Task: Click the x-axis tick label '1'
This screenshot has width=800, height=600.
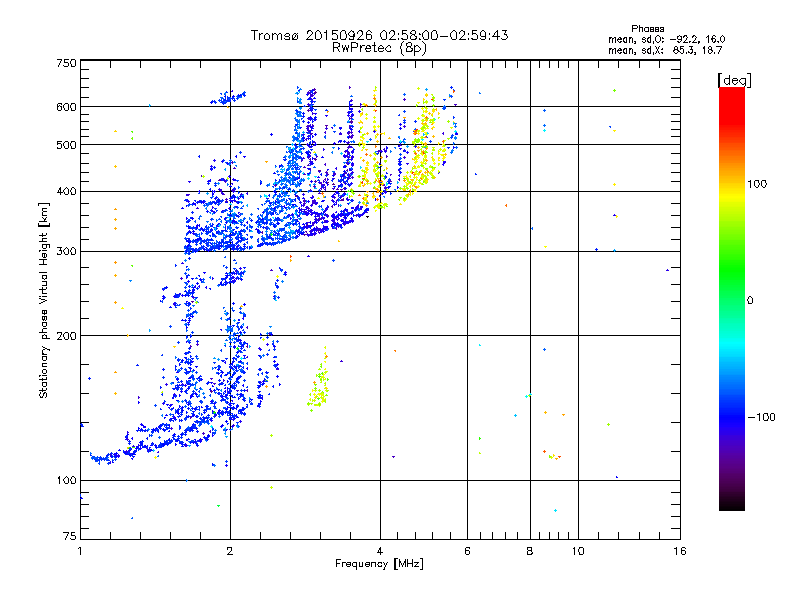Action: [x=80, y=551]
